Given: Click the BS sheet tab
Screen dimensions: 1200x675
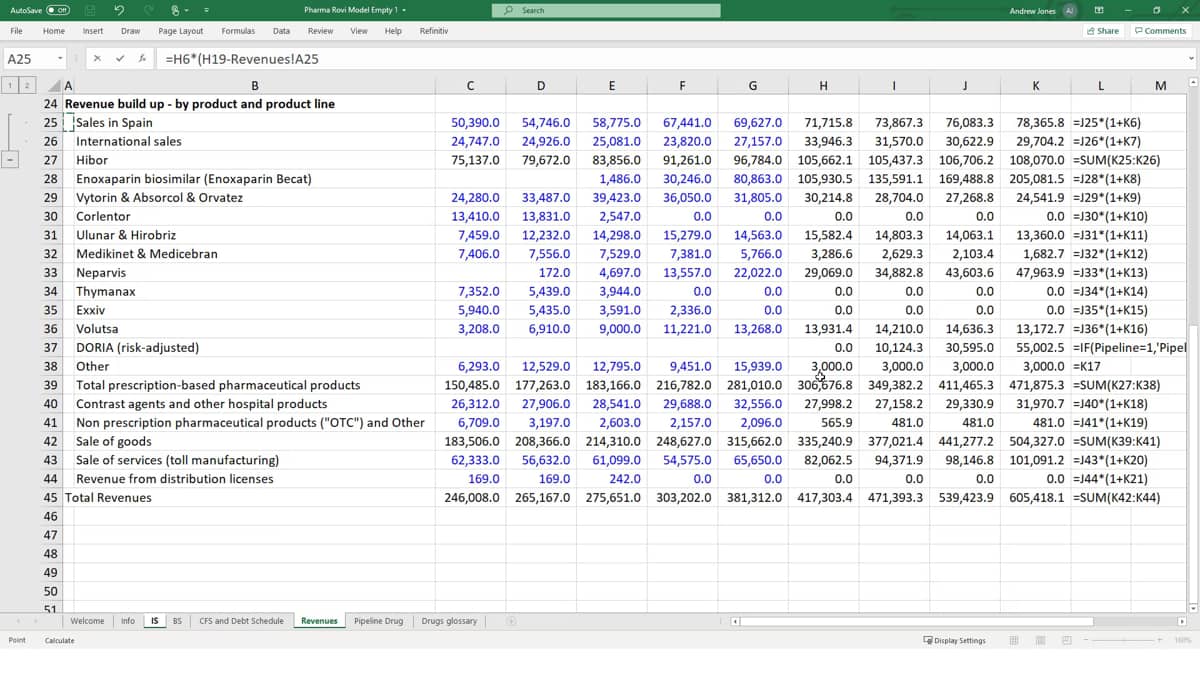Looking at the screenshot, I should [x=177, y=621].
